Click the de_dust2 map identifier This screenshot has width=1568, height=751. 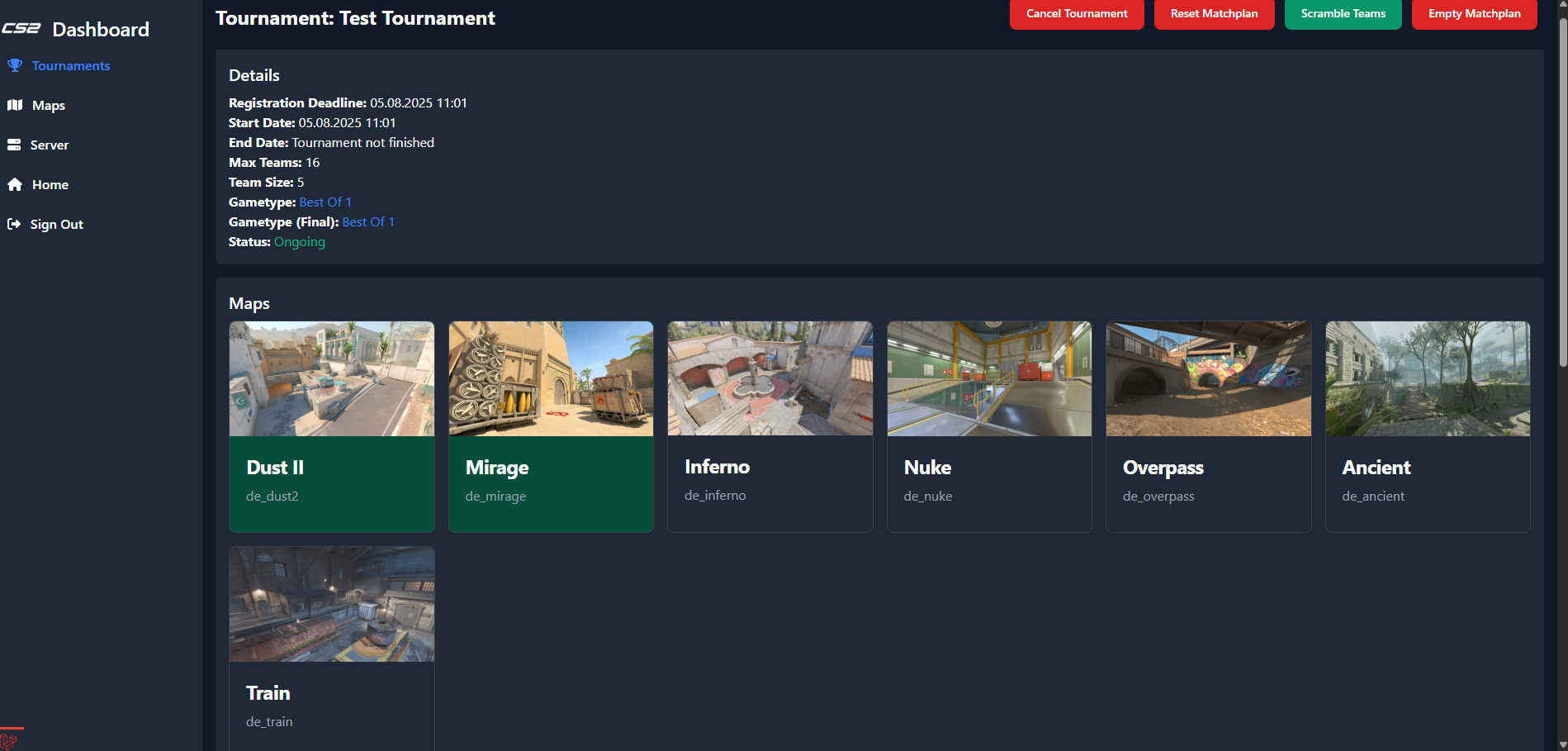[272, 496]
